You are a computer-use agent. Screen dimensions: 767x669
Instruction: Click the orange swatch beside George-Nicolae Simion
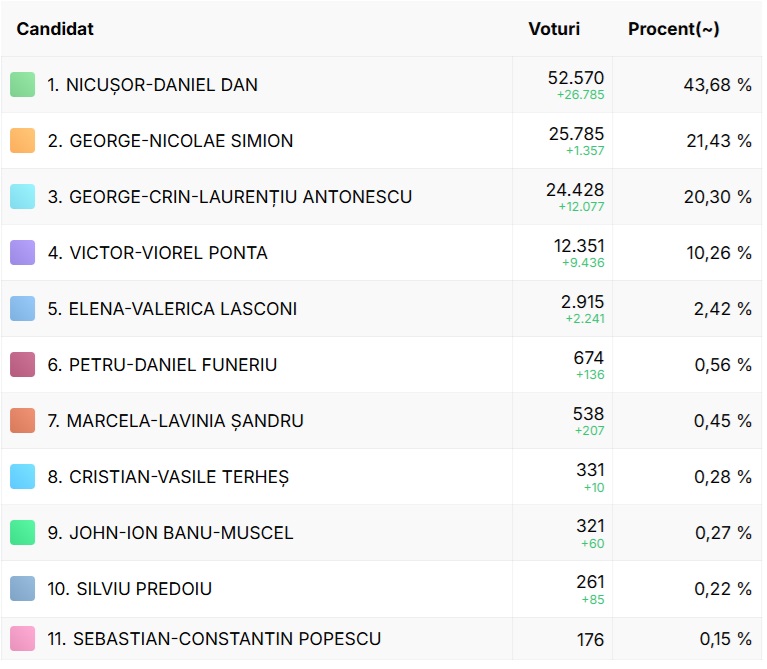[x=23, y=141]
